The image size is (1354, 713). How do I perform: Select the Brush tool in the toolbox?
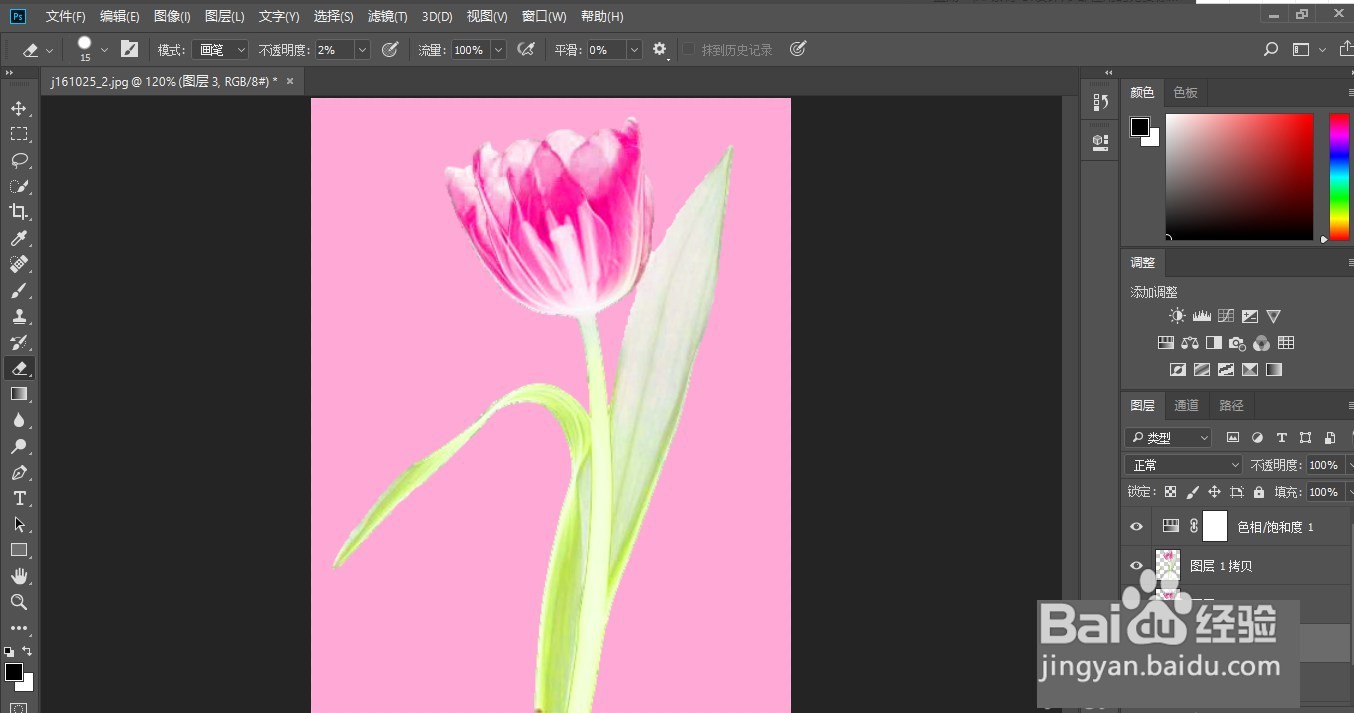[x=19, y=290]
